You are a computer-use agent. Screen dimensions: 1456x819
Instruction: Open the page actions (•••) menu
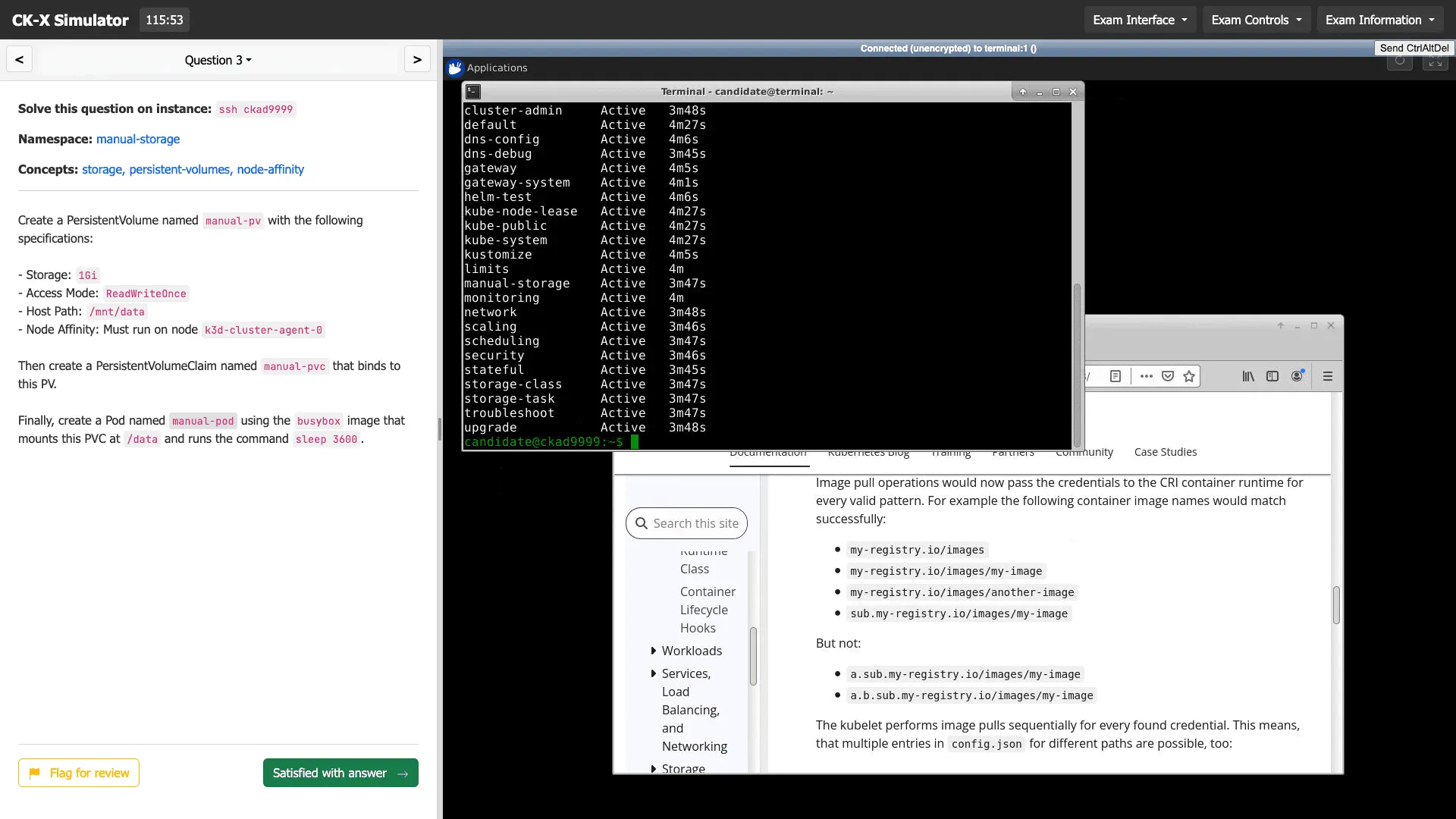click(x=1146, y=376)
